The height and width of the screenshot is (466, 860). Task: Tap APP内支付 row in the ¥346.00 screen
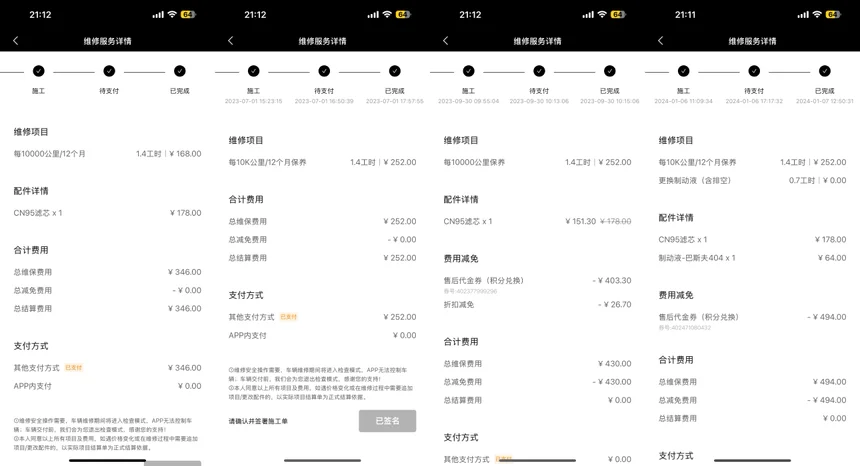[108, 386]
